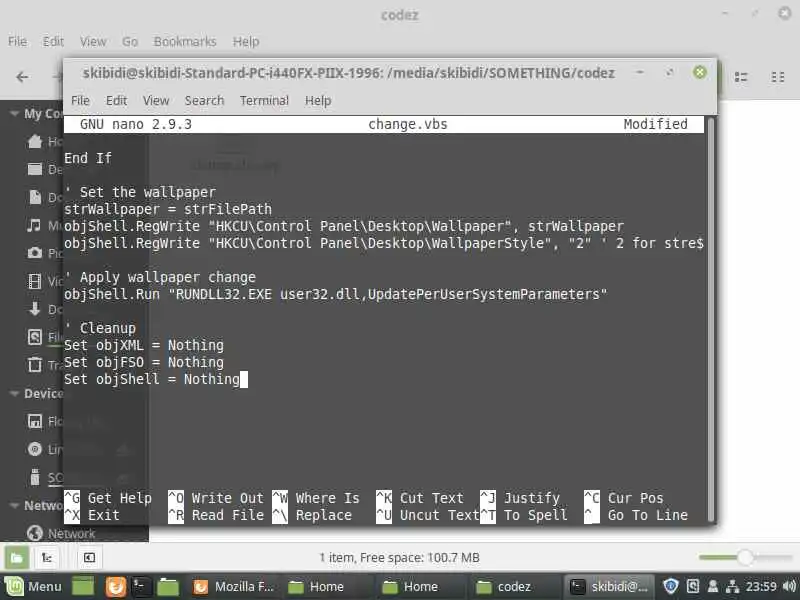Open Trash icon in file manager sidebar

point(35,365)
